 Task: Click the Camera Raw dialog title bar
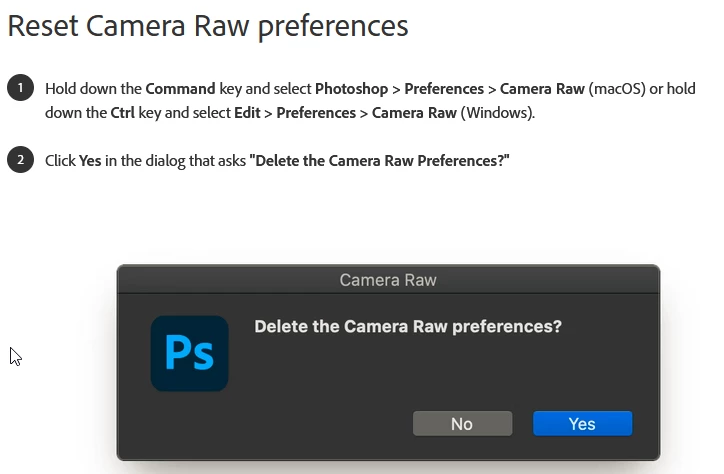coord(388,279)
